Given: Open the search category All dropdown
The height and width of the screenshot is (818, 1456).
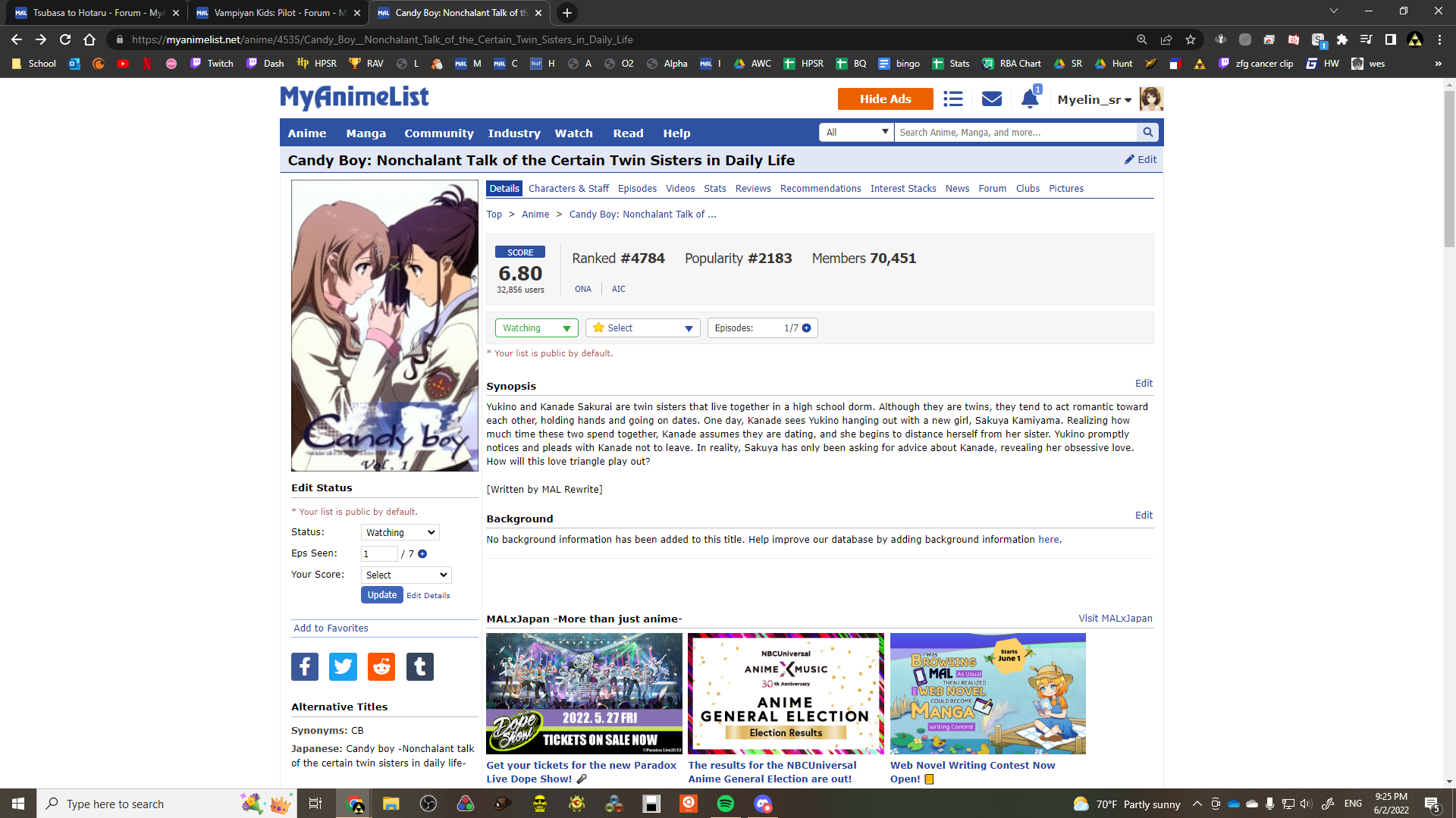Looking at the screenshot, I should click(x=857, y=133).
